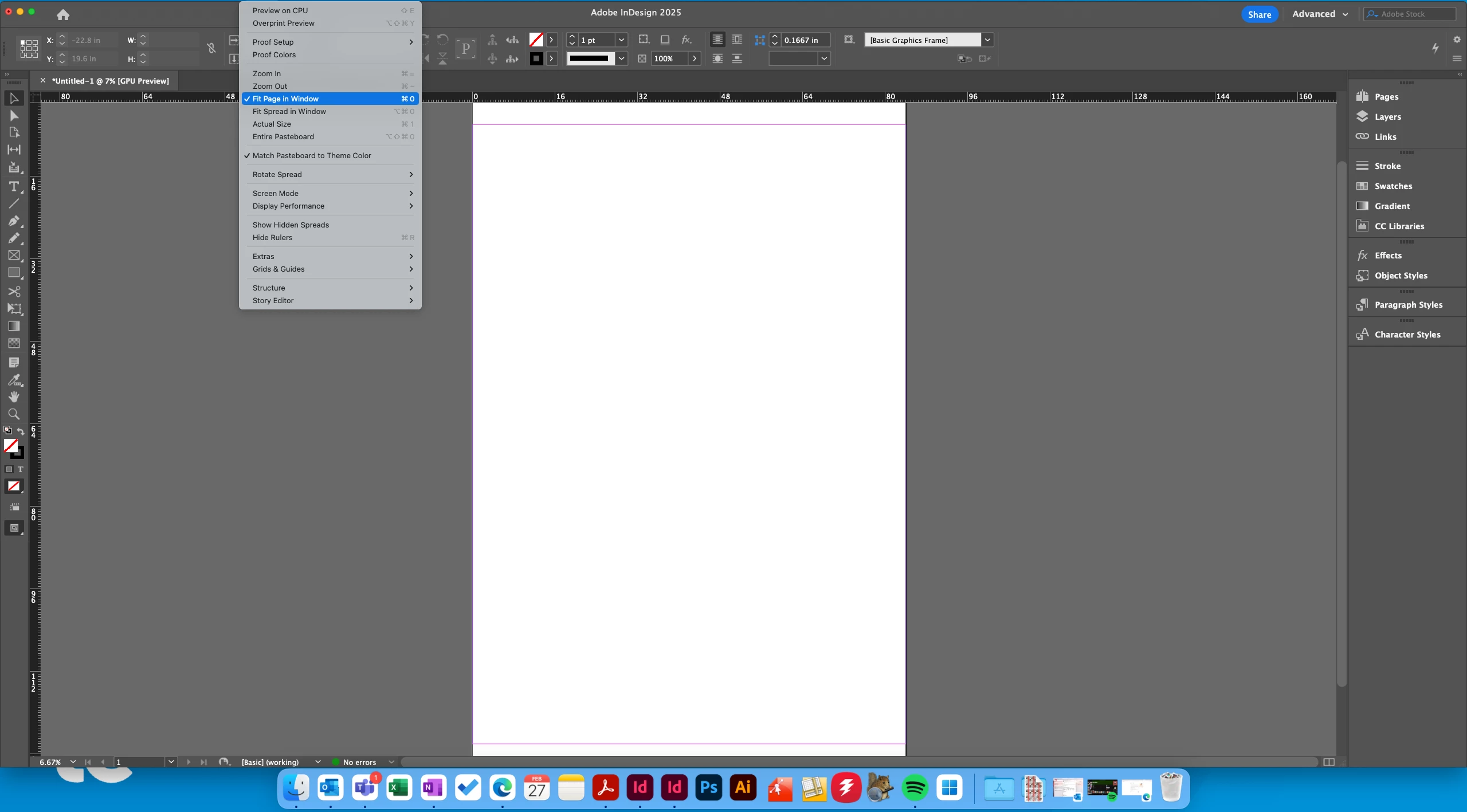Image resolution: width=1467 pixels, height=812 pixels.
Task: Open the Advanced workspace switcher
Action: point(1320,14)
